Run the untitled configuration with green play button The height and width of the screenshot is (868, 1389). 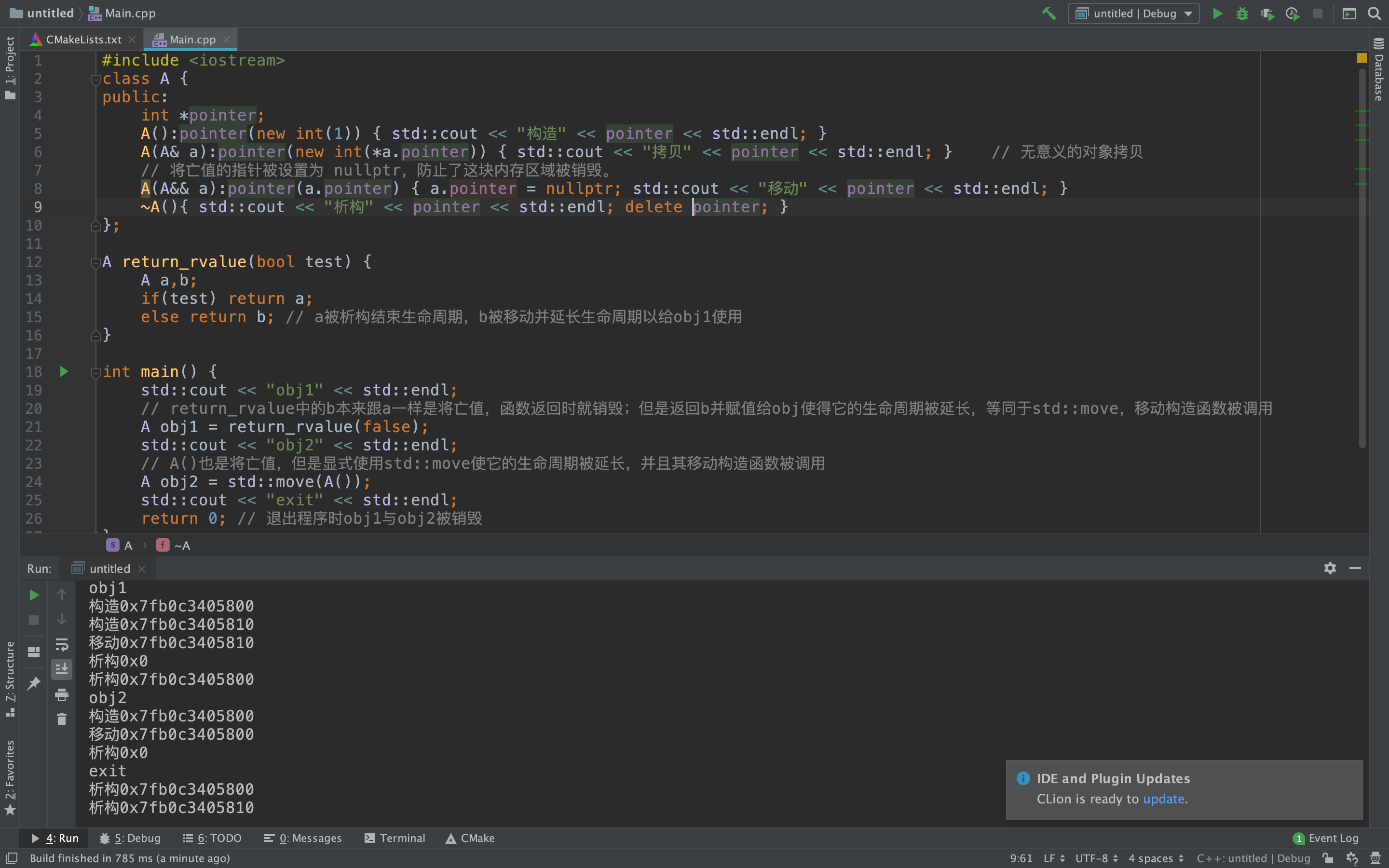pyautogui.click(x=1217, y=13)
